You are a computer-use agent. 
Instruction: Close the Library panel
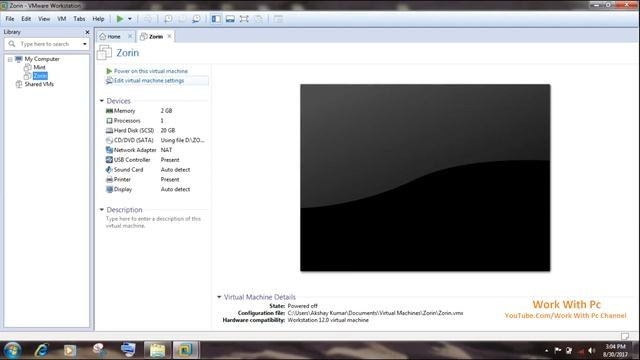click(x=87, y=32)
